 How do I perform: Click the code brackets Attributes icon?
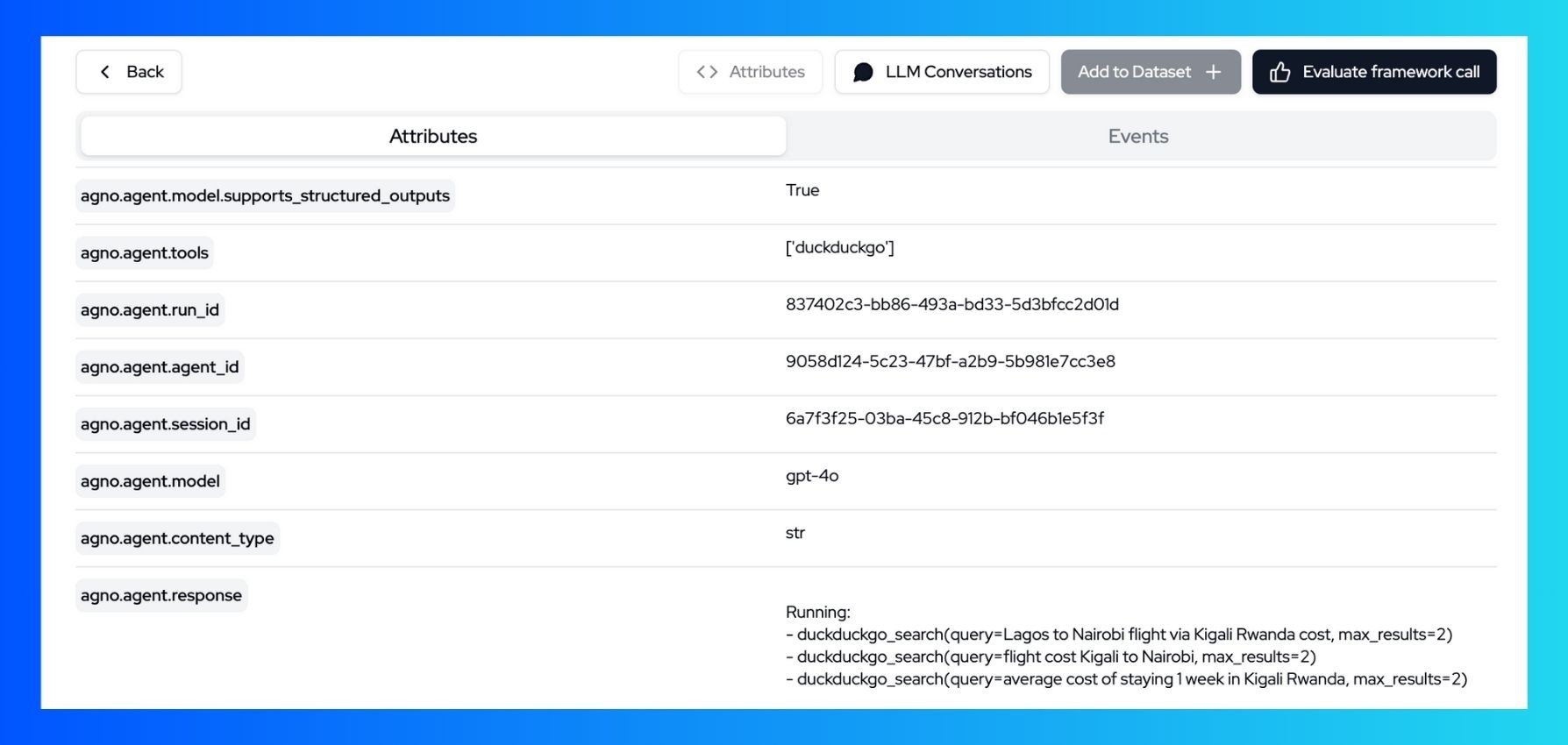707,72
